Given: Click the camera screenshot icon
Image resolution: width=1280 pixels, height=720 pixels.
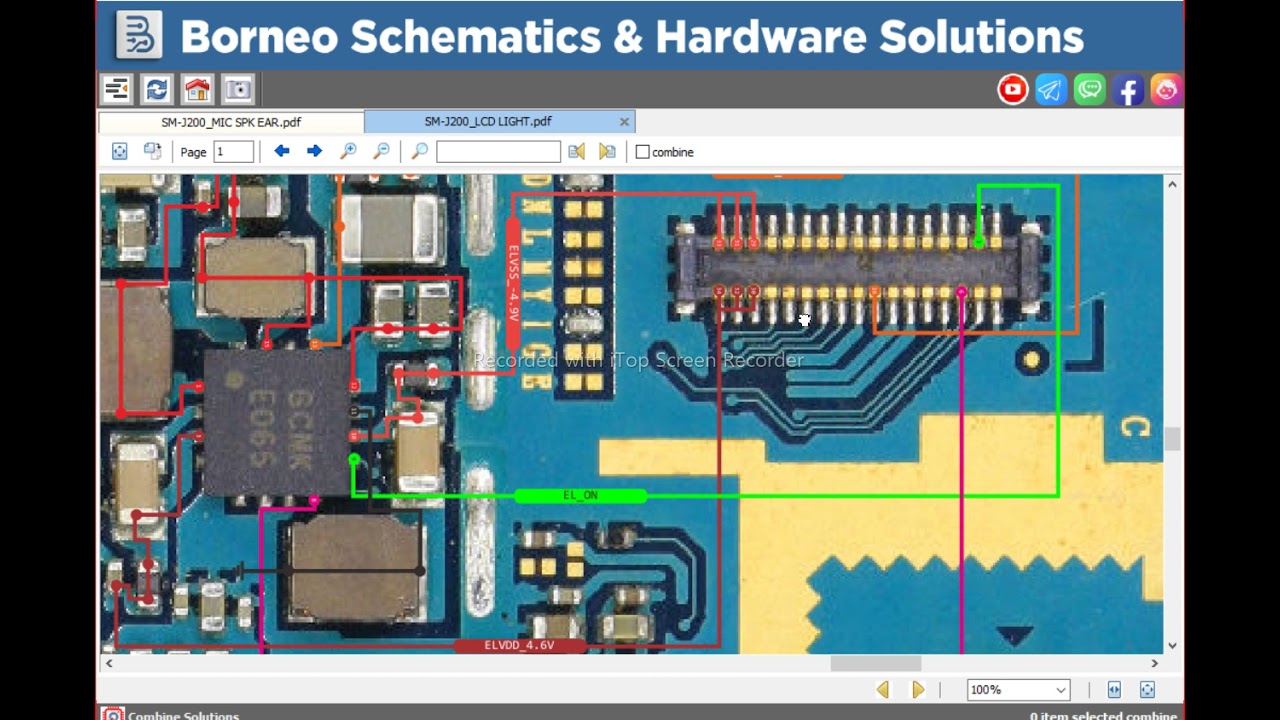Looking at the screenshot, I should 238,90.
